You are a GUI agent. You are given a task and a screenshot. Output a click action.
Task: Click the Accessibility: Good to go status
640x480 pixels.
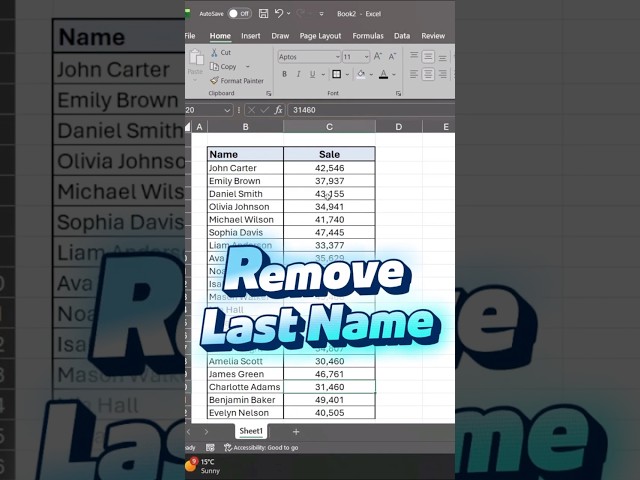pyautogui.click(x=261, y=447)
